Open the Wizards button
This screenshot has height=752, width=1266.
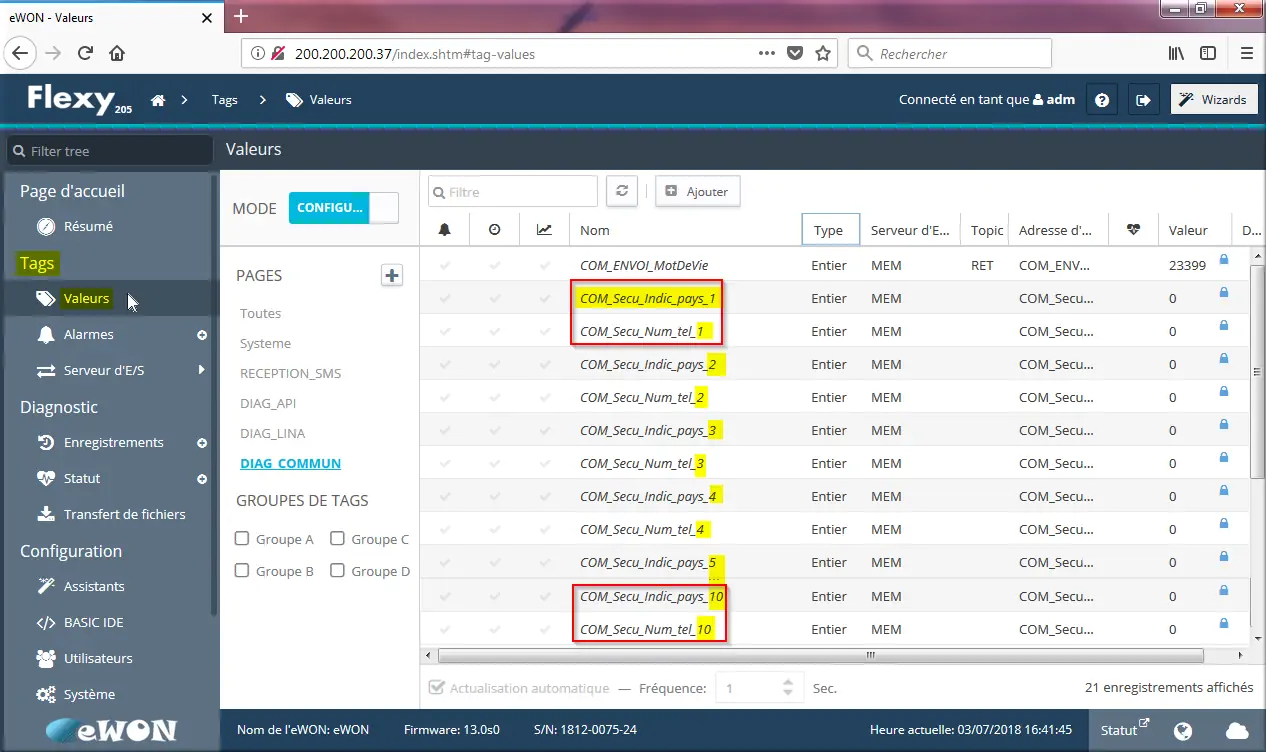point(1213,100)
